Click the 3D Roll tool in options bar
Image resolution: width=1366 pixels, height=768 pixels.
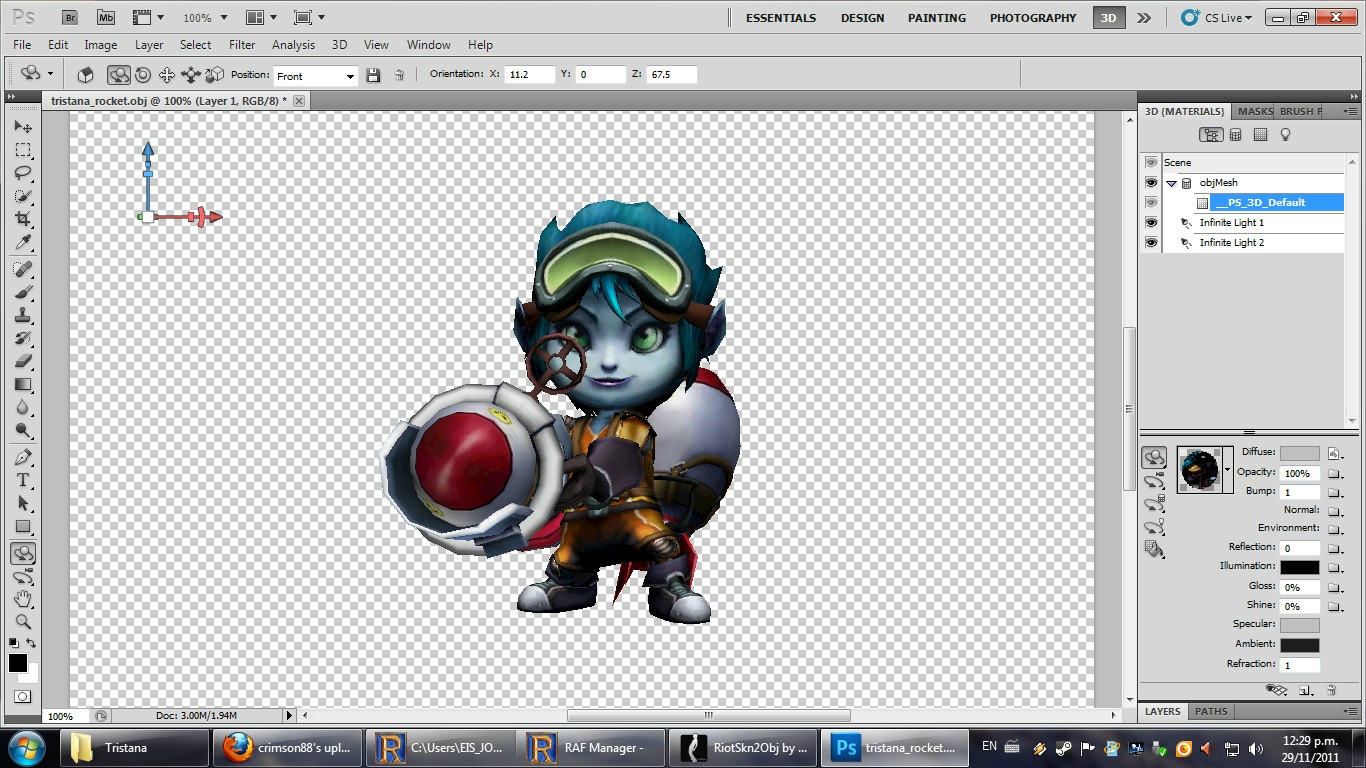(143, 75)
